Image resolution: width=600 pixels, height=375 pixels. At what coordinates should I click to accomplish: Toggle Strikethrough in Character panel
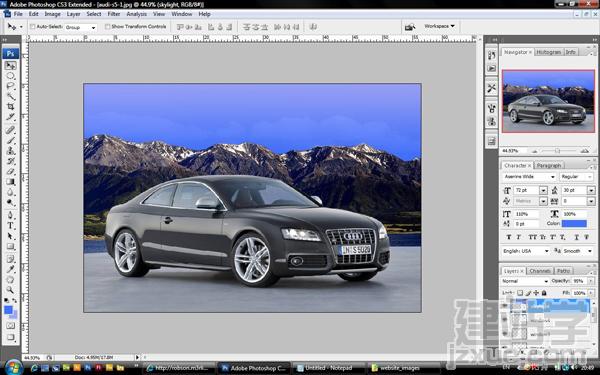[586, 237]
